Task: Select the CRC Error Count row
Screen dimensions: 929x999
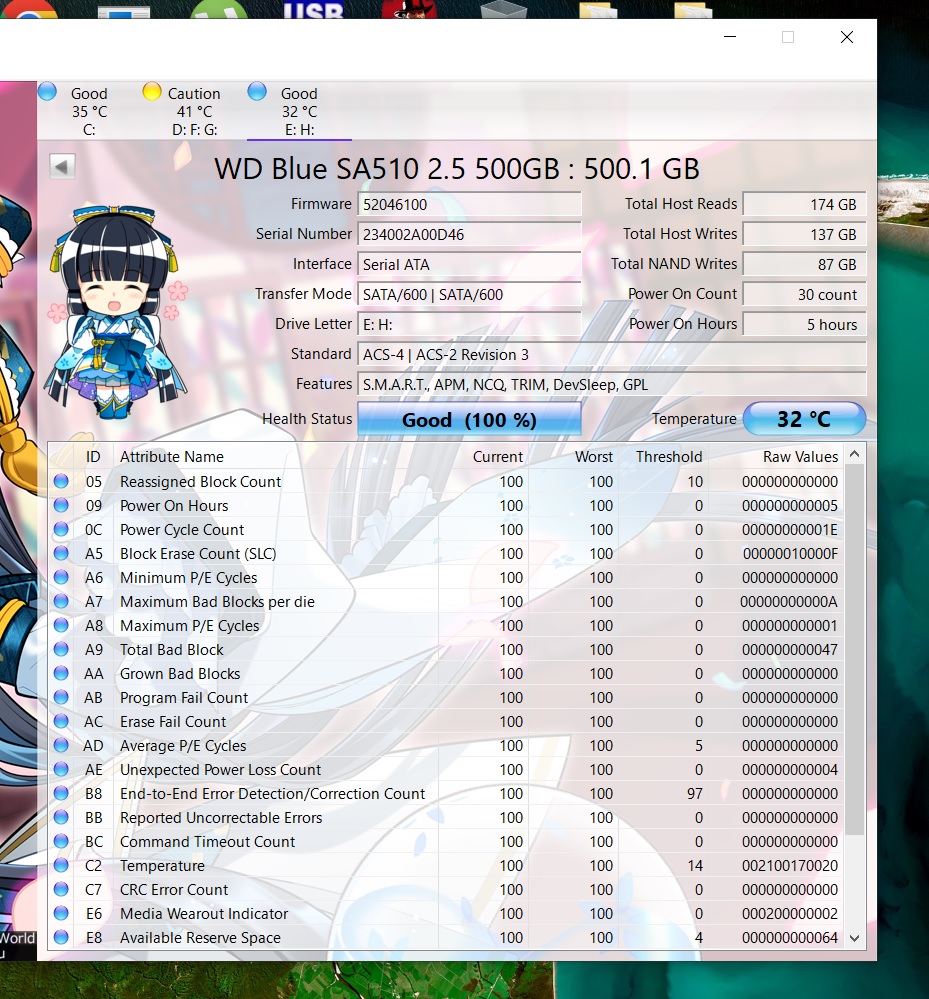Action: pos(447,890)
